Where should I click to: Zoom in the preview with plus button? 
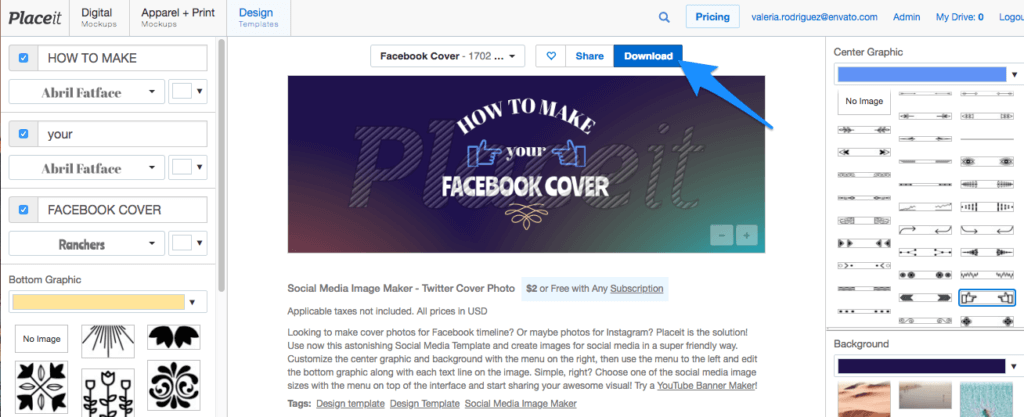click(x=746, y=235)
